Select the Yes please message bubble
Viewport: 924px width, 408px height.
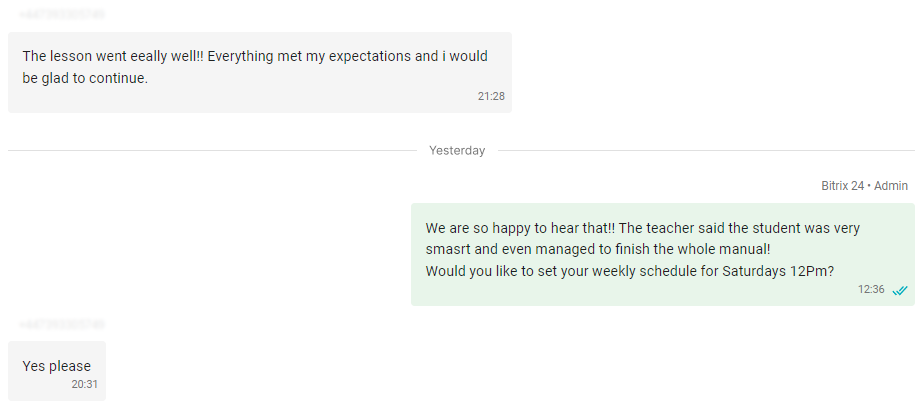point(57,371)
